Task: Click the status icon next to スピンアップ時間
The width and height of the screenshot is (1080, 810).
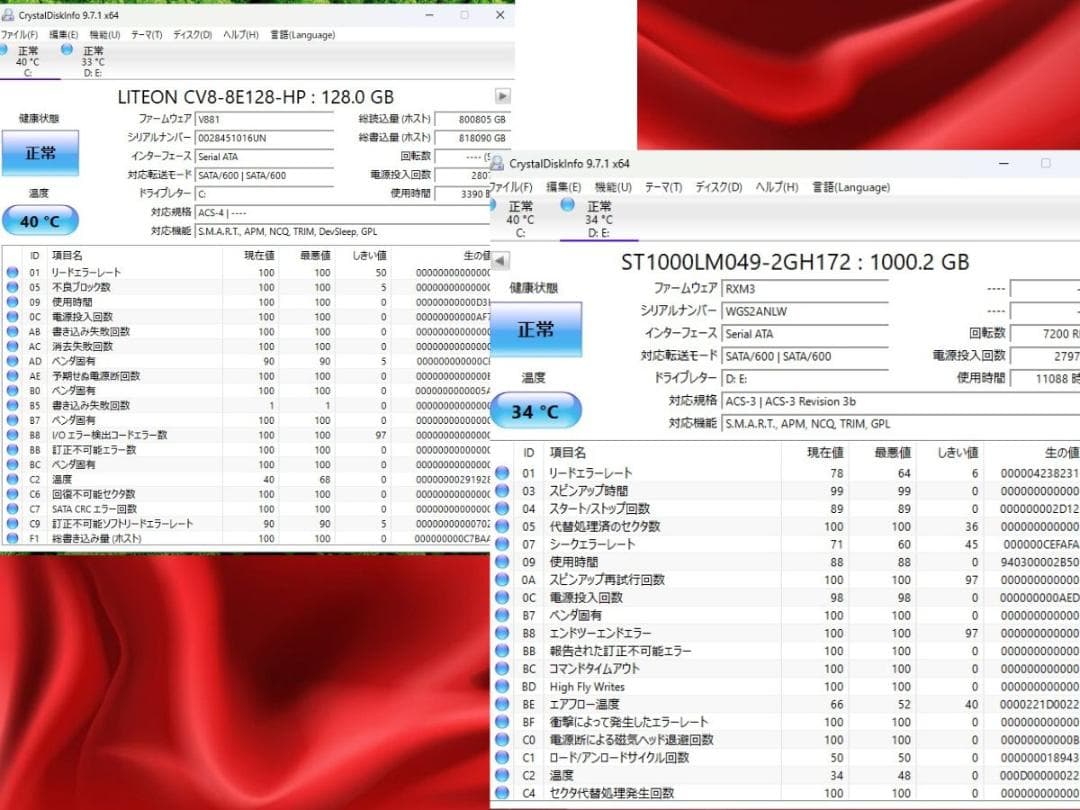Action: point(500,492)
